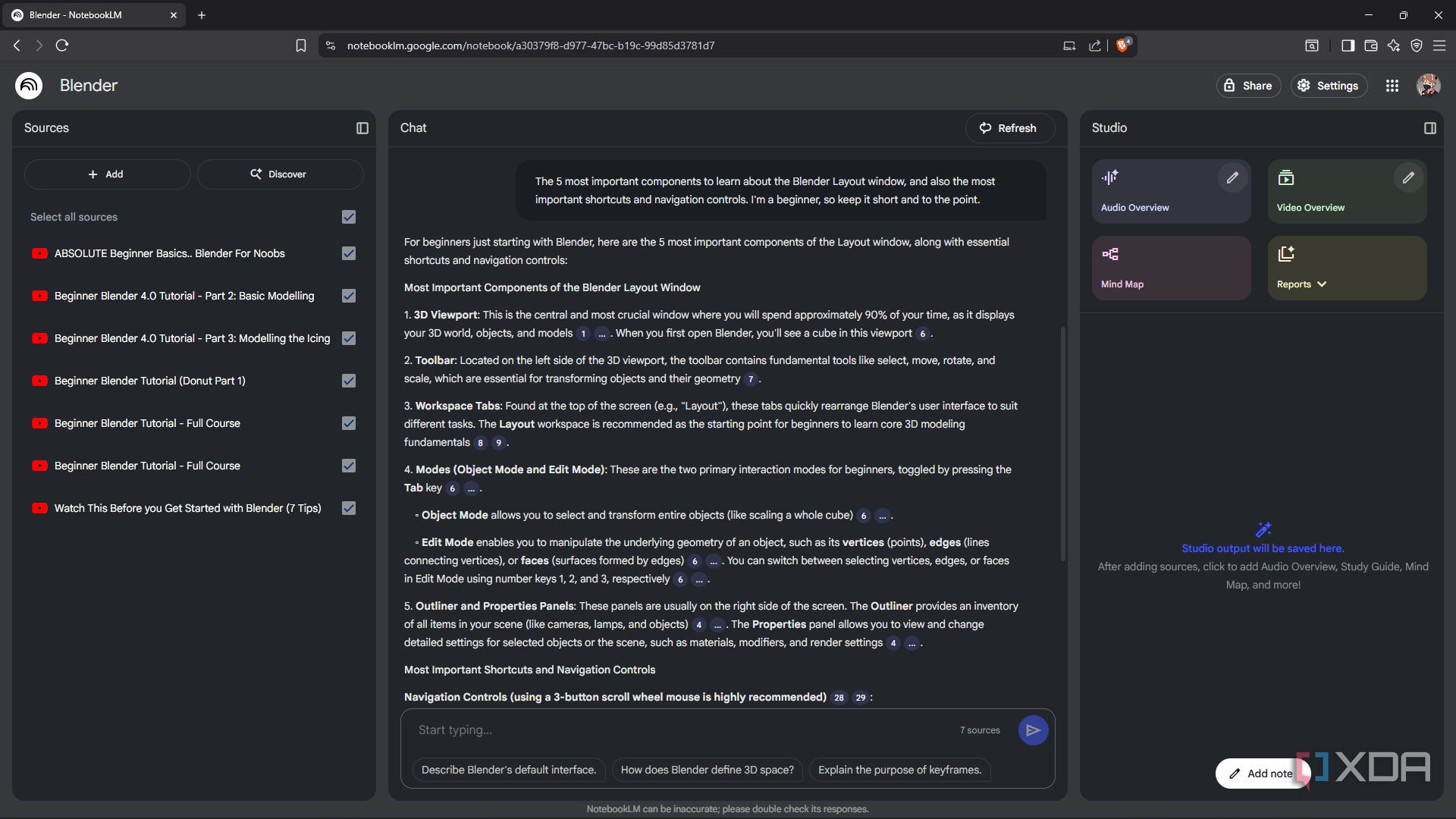
Task: Expand ellipsis after render settings citation
Action: tap(912, 643)
